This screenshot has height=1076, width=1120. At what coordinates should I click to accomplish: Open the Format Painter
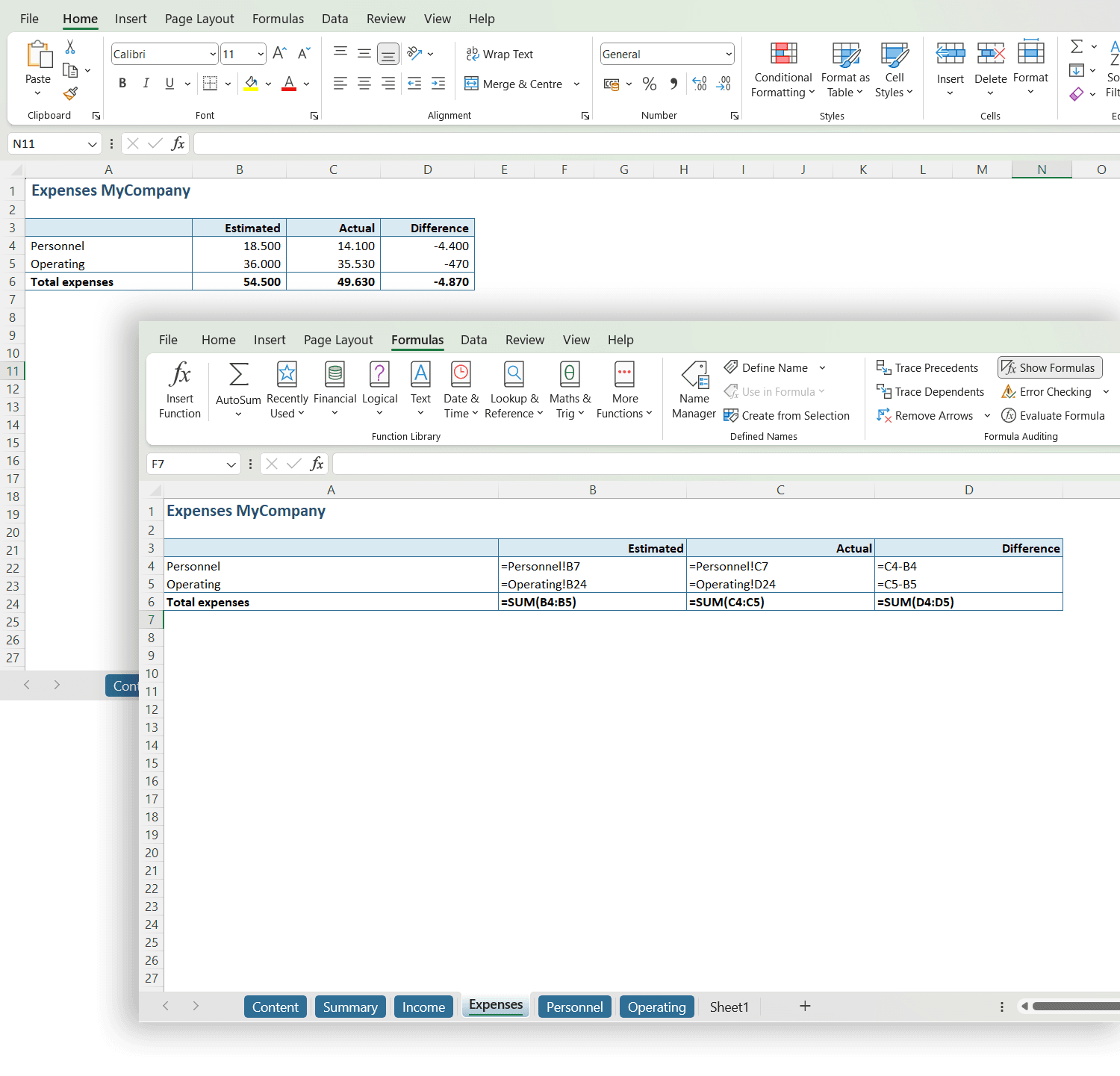(70, 94)
